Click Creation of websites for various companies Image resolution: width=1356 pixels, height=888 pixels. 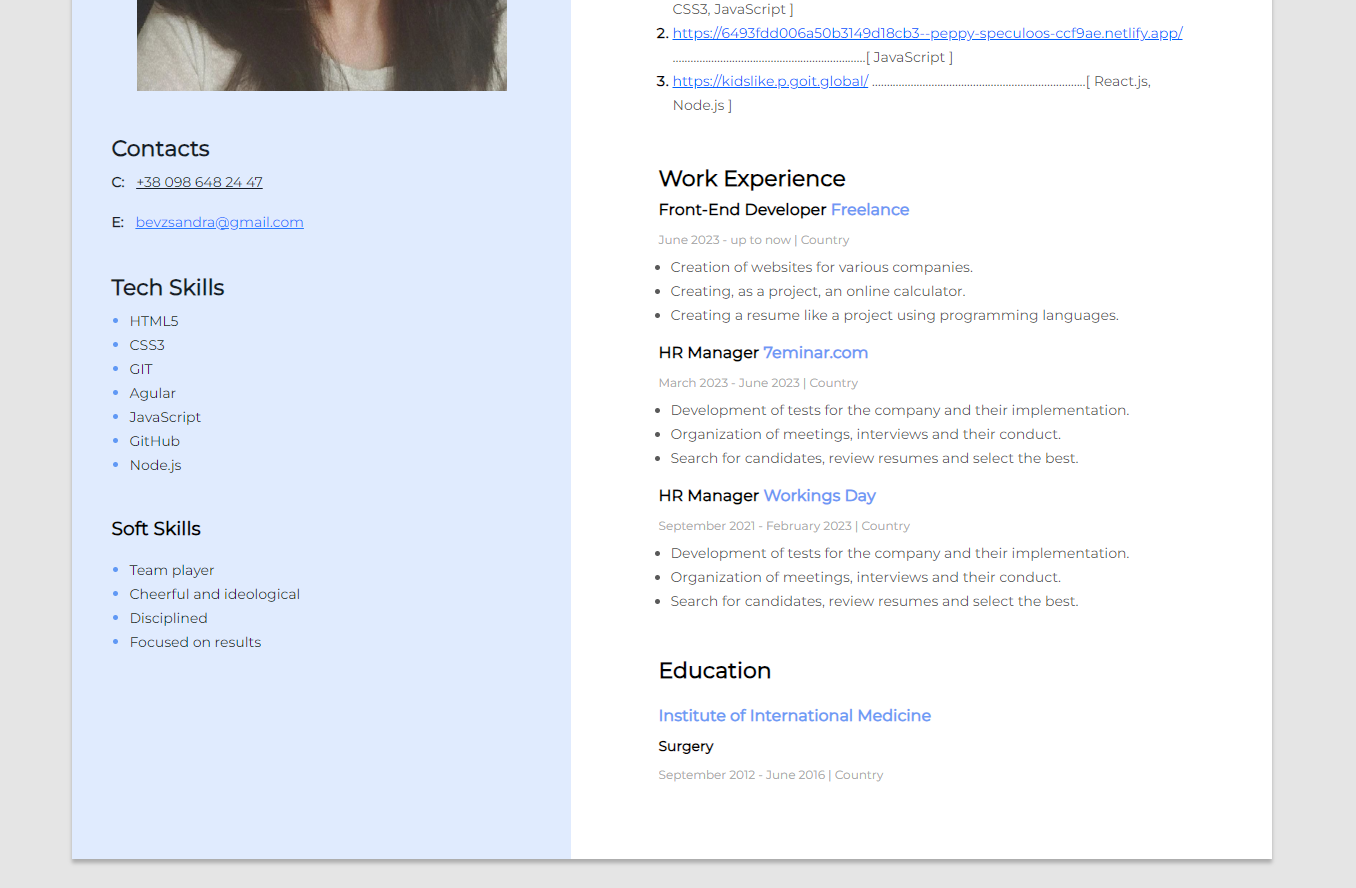click(821, 267)
